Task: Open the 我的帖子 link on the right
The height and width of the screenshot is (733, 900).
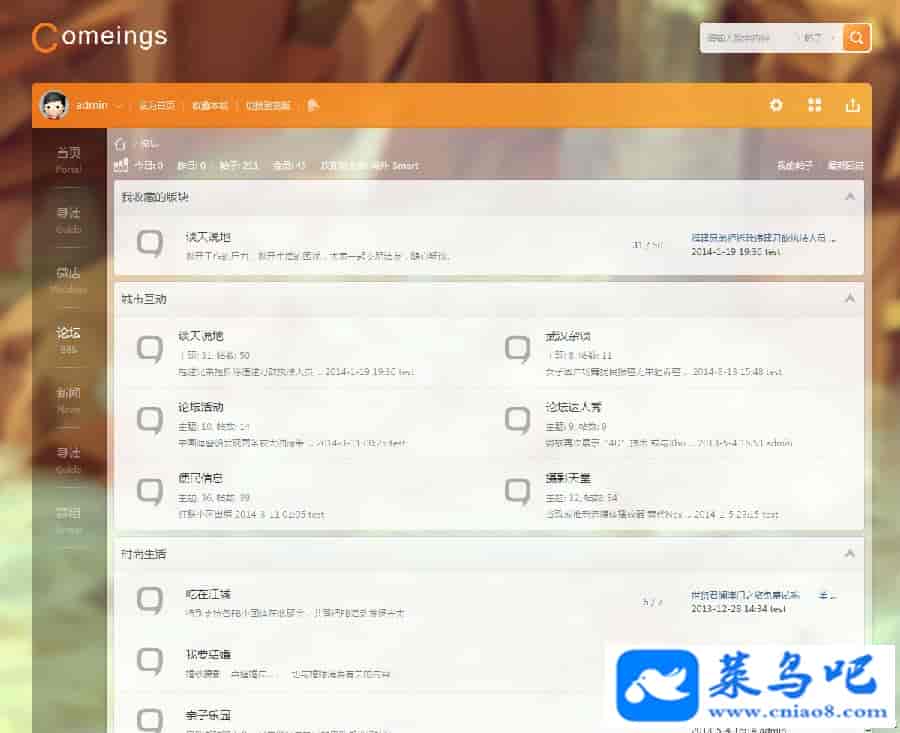Action: pyautogui.click(x=794, y=165)
